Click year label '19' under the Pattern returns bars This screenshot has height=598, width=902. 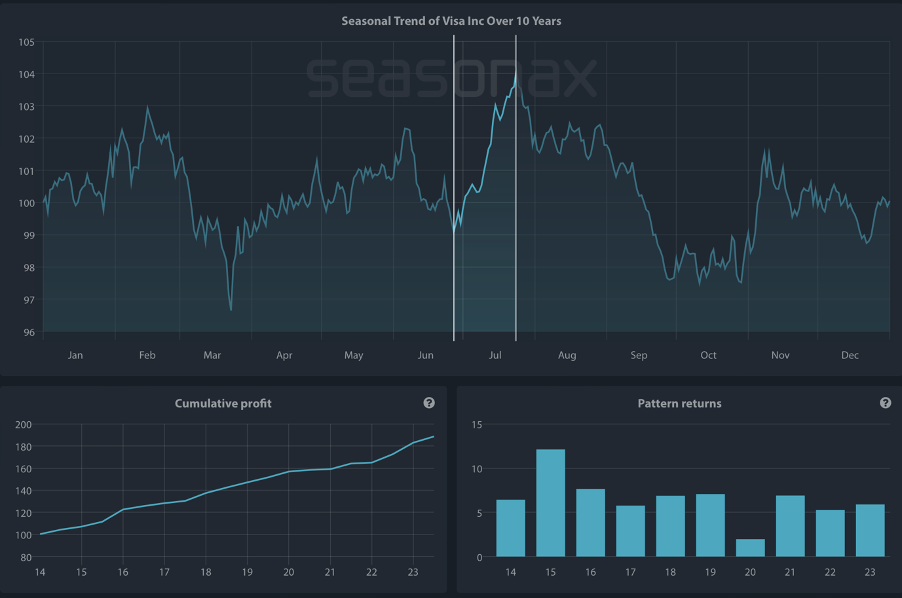pos(710,573)
